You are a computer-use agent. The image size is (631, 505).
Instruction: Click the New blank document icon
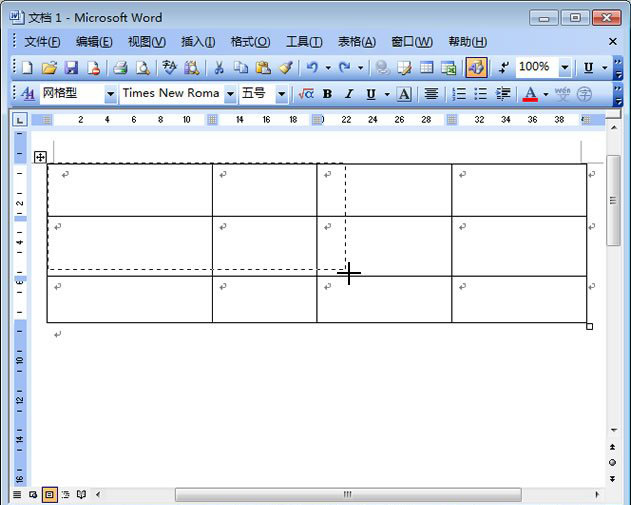[27, 68]
